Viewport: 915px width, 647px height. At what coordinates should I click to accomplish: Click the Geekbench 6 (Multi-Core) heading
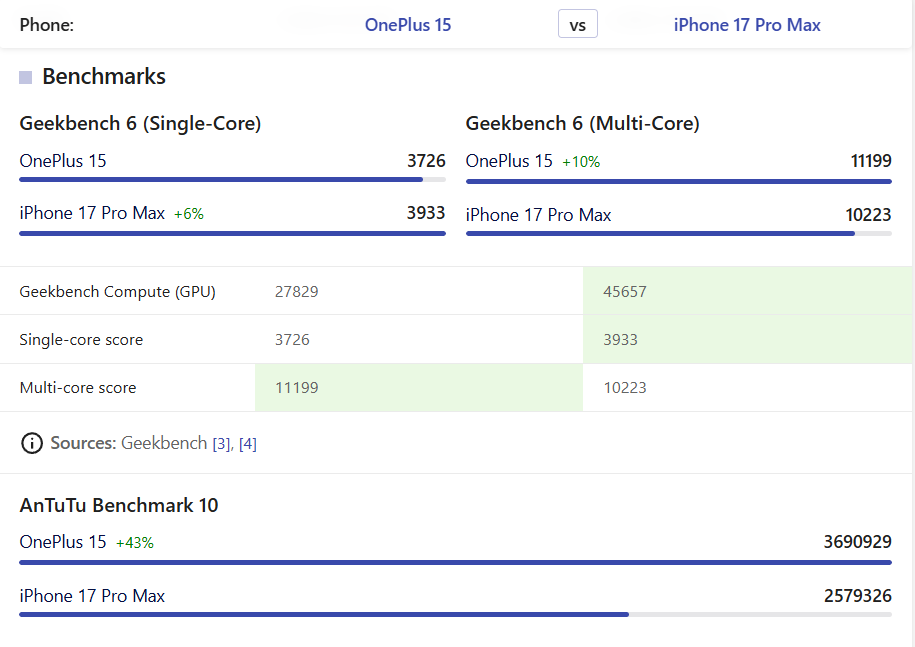[582, 124]
